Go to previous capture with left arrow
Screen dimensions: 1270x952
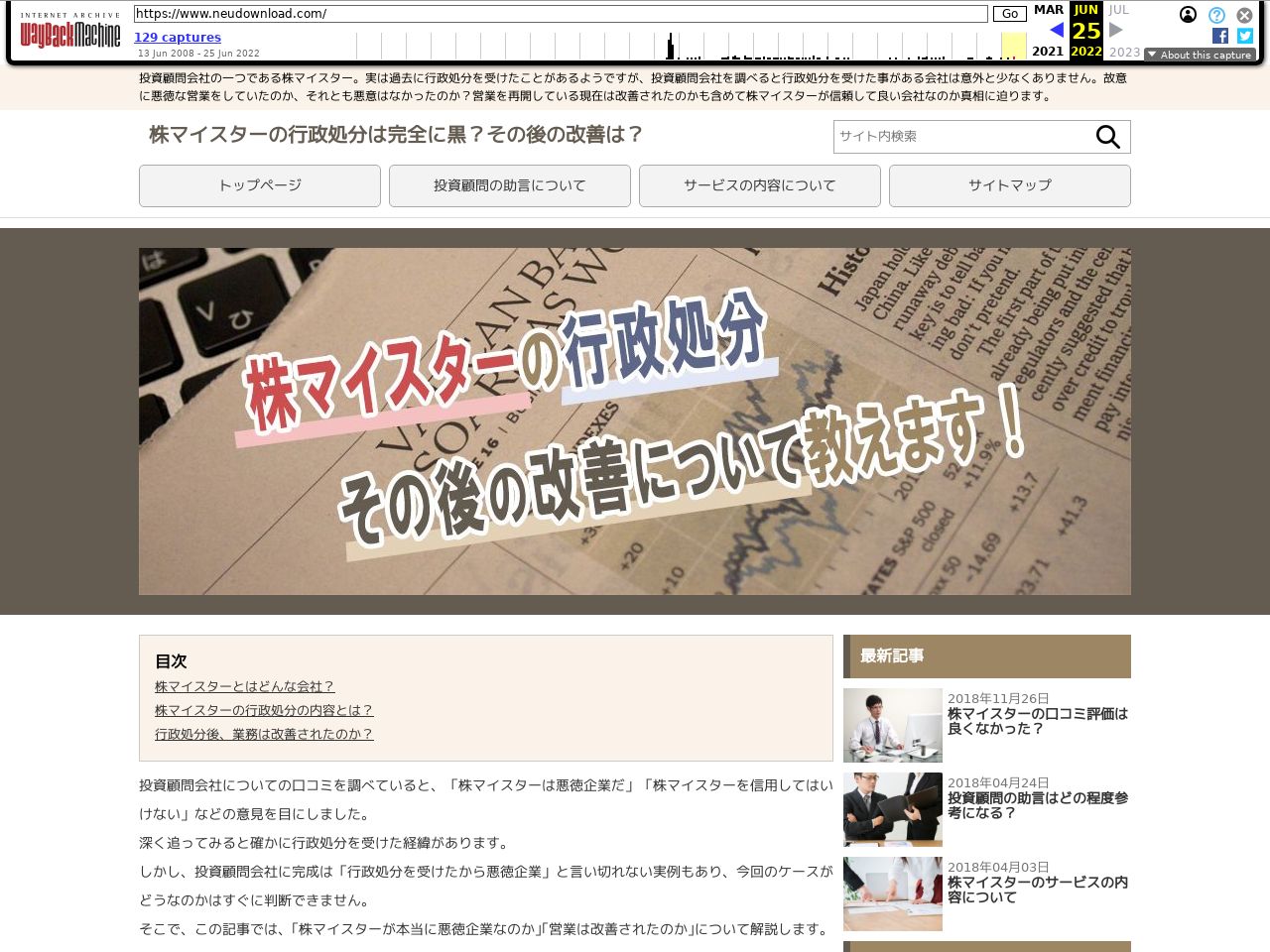tap(1057, 31)
